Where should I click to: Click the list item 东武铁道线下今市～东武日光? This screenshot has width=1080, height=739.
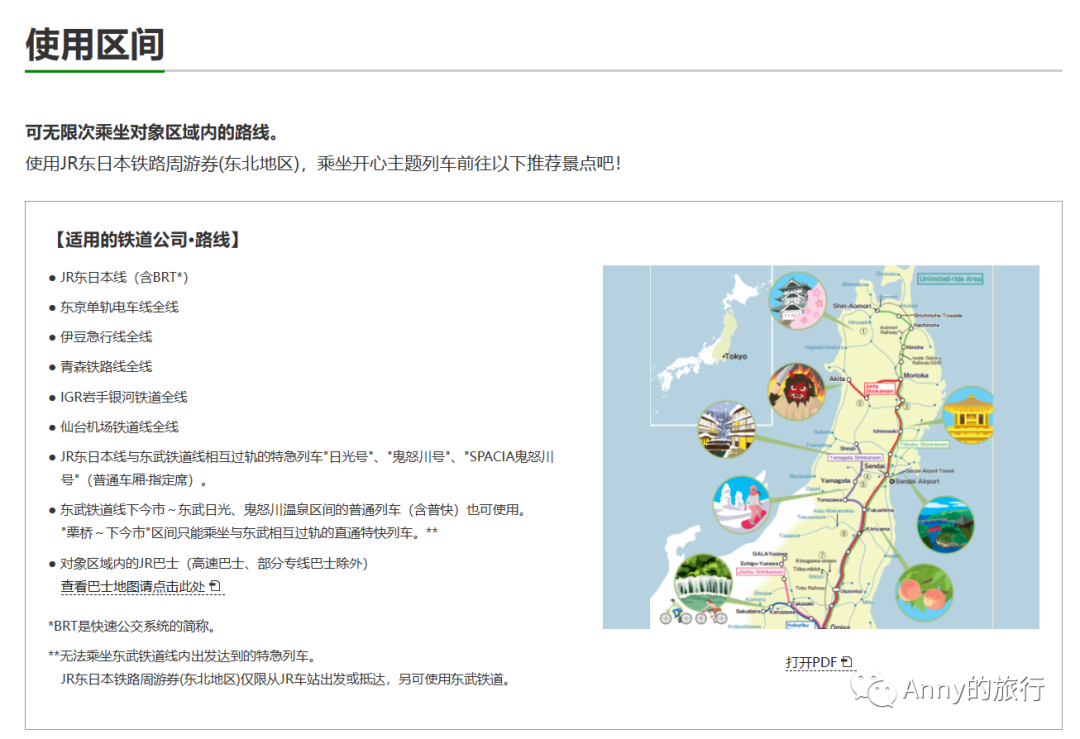point(293,509)
